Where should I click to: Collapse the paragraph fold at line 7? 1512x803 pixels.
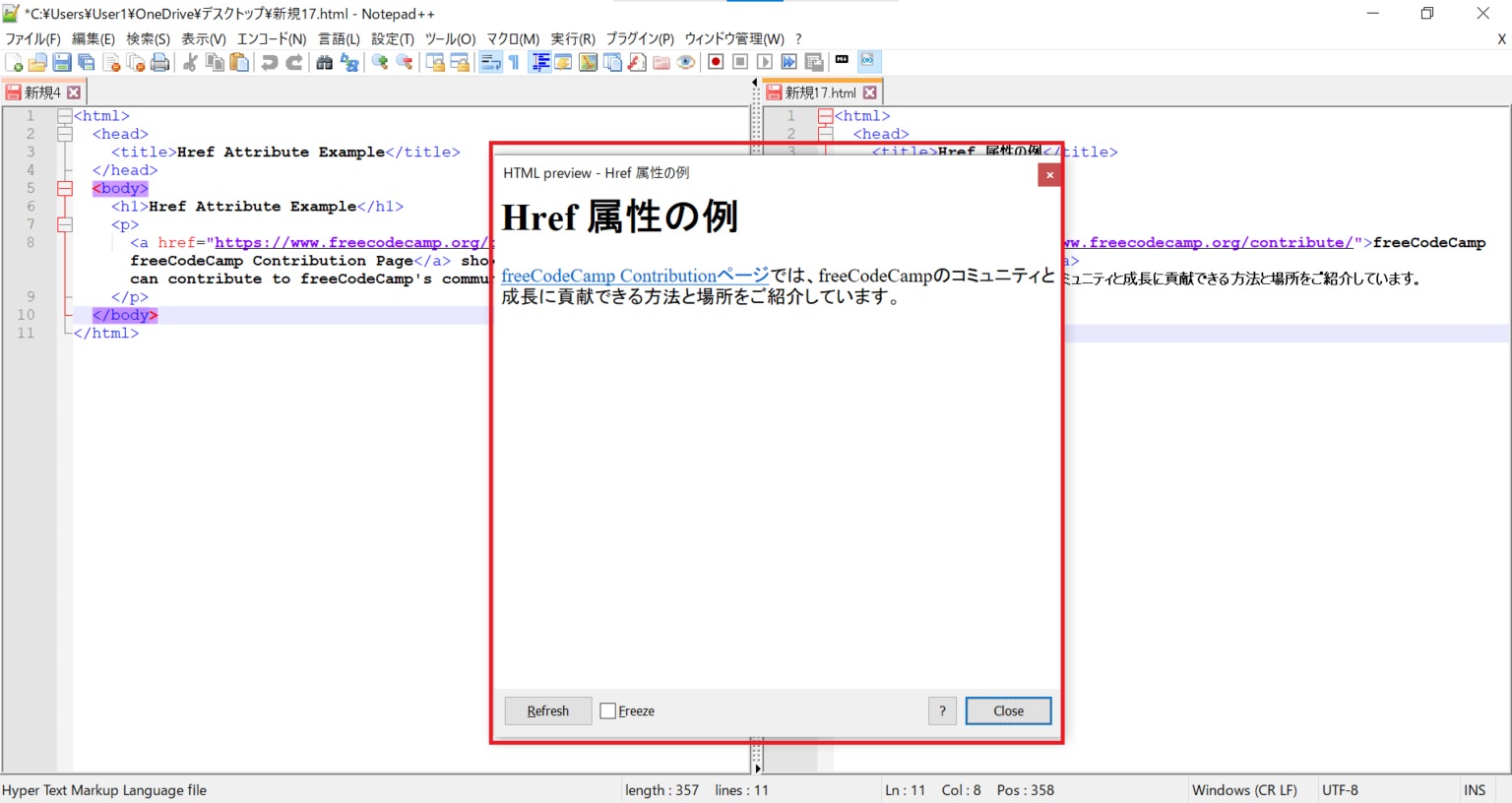(65, 224)
